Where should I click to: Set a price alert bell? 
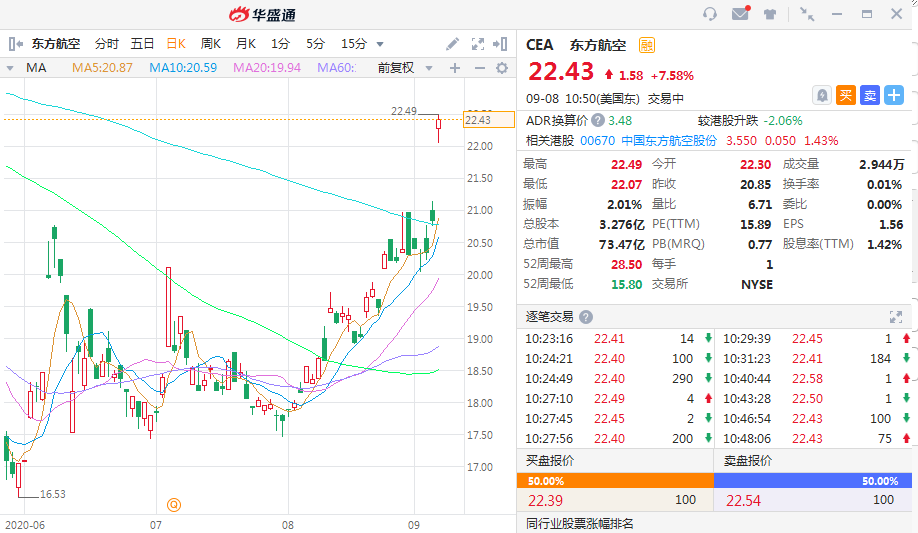pyautogui.click(x=822, y=95)
